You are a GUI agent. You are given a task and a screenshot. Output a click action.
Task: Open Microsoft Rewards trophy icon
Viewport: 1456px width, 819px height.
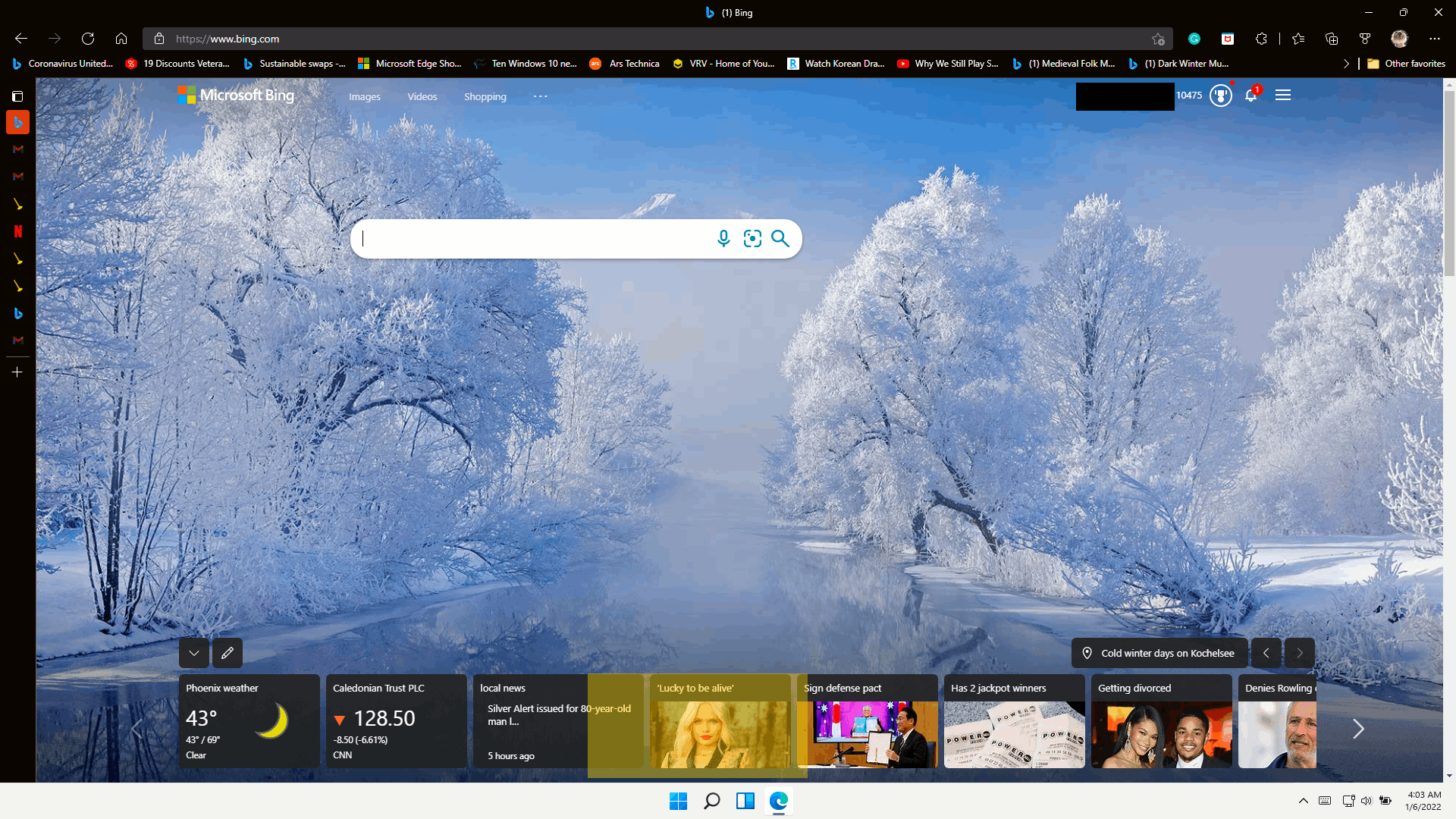pos(1221,96)
